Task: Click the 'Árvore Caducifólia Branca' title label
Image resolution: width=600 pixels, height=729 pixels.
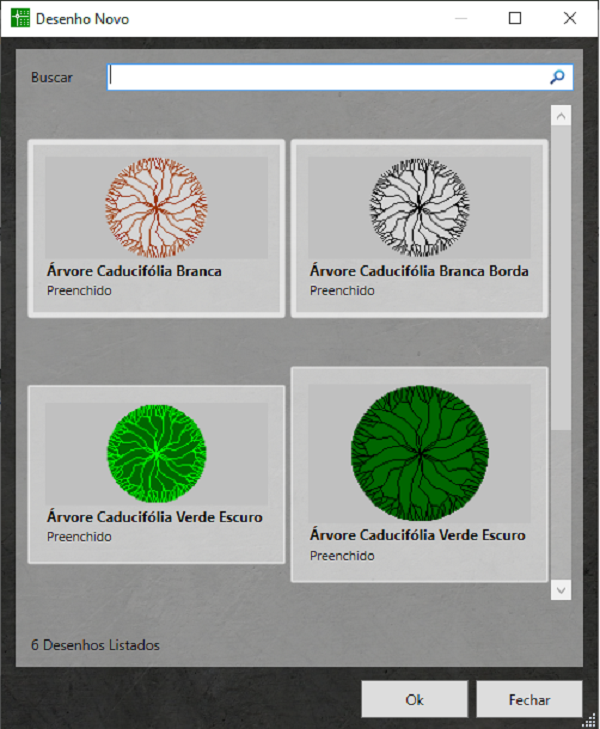Action: [134, 271]
